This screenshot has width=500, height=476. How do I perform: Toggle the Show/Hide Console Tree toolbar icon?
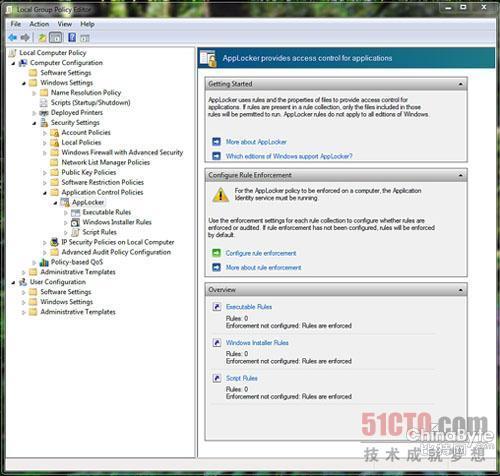[55, 38]
